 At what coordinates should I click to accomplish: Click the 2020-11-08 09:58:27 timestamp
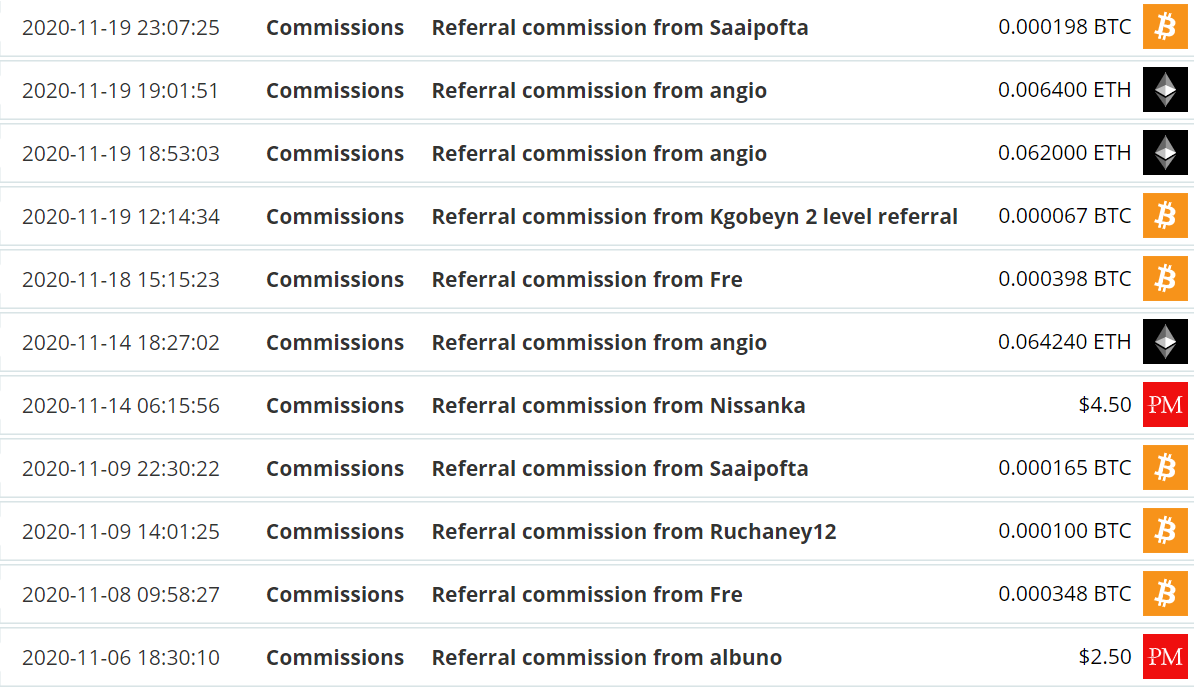coord(120,595)
